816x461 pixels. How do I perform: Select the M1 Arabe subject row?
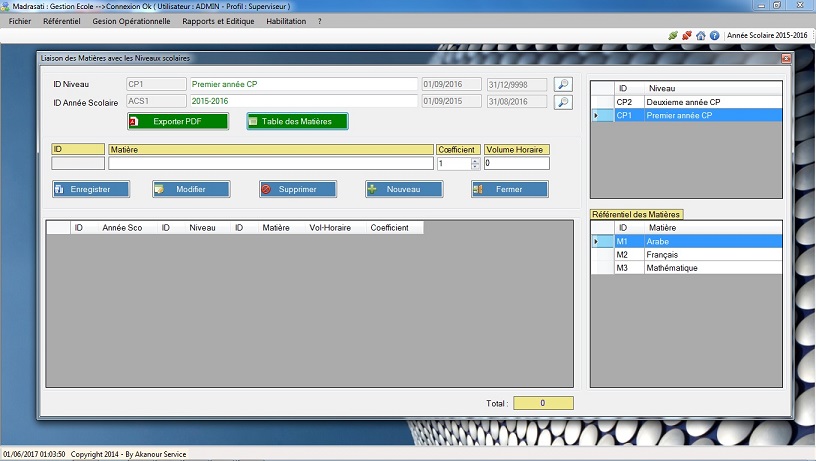[686, 241]
